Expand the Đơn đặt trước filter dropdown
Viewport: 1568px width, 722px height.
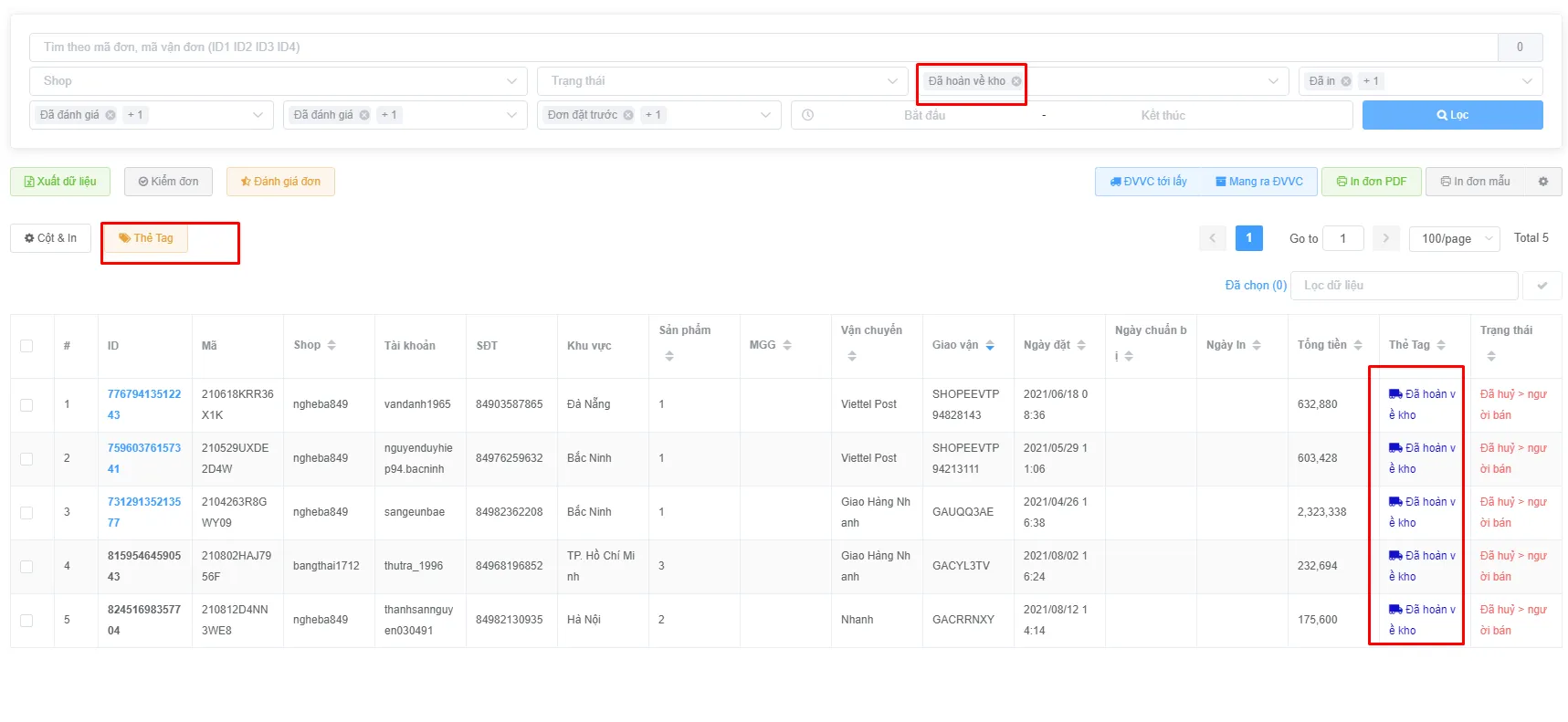pyautogui.click(x=765, y=115)
